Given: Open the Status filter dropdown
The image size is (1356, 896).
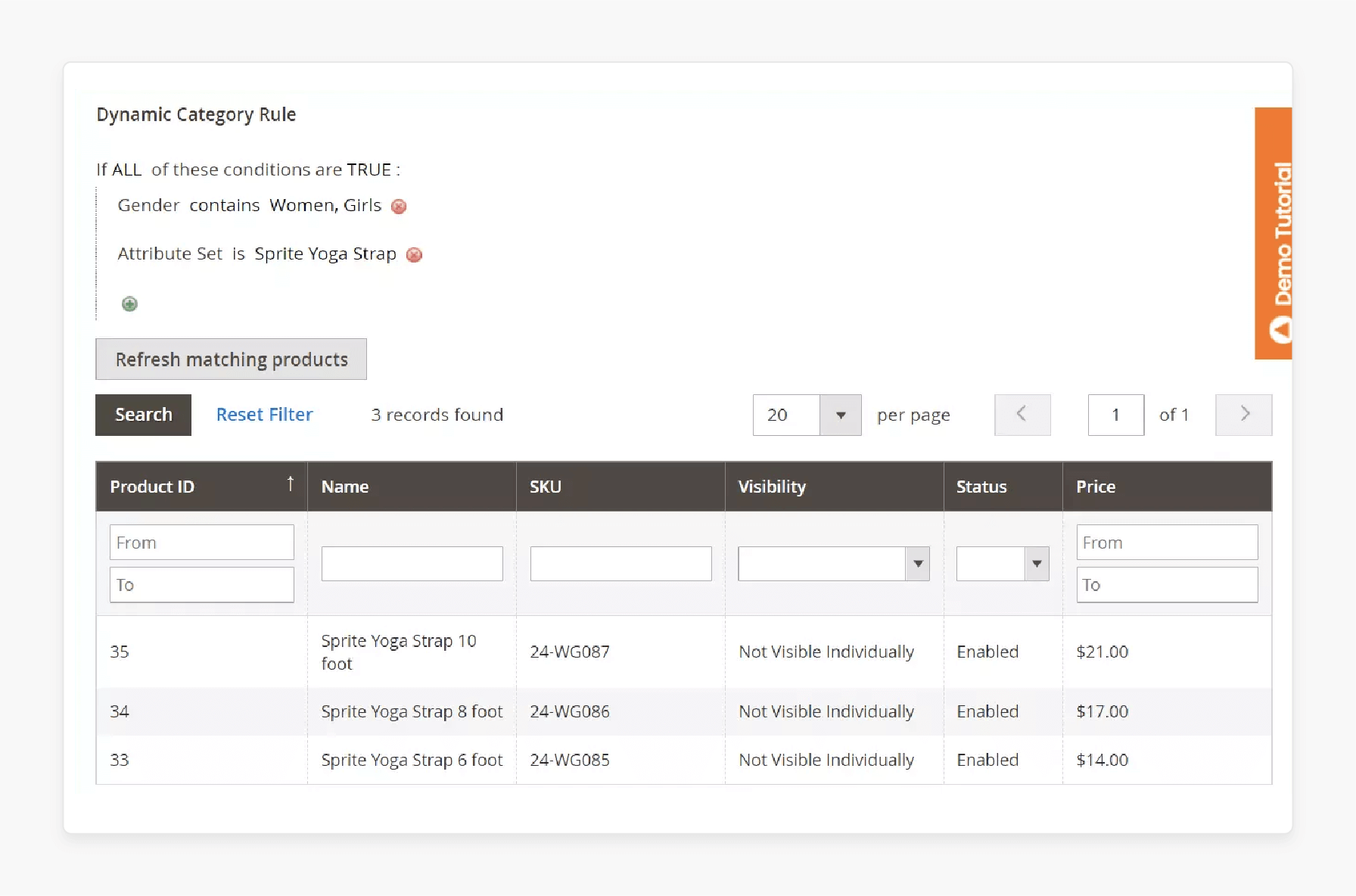Looking at the screenshot, I should [x=1036, y=563].
